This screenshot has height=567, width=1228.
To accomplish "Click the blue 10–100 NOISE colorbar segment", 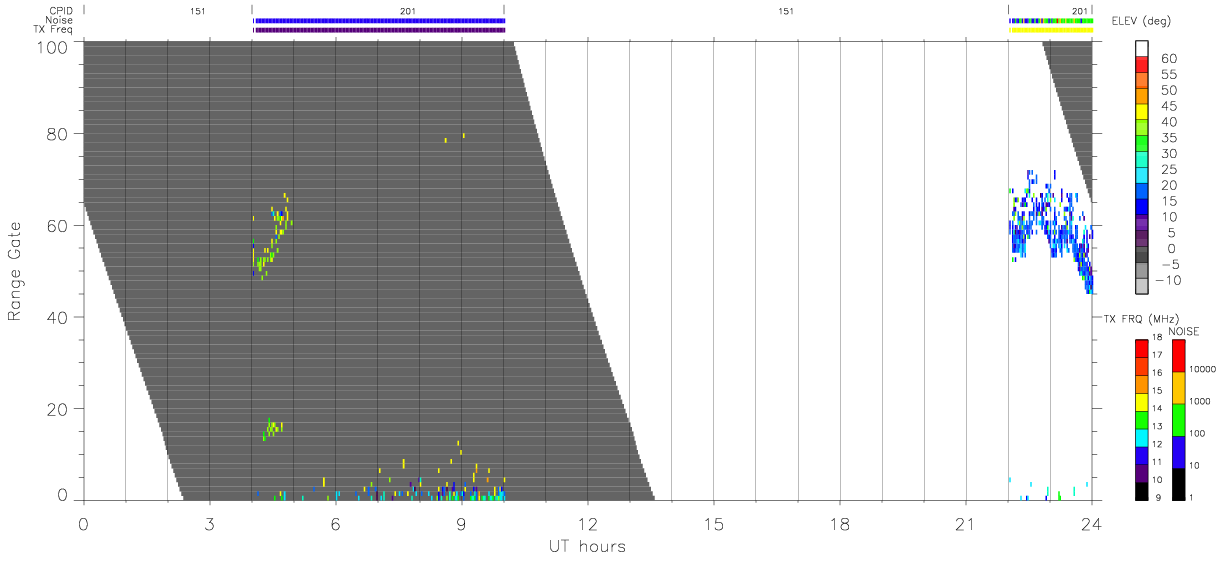I will pos(1179,452).
